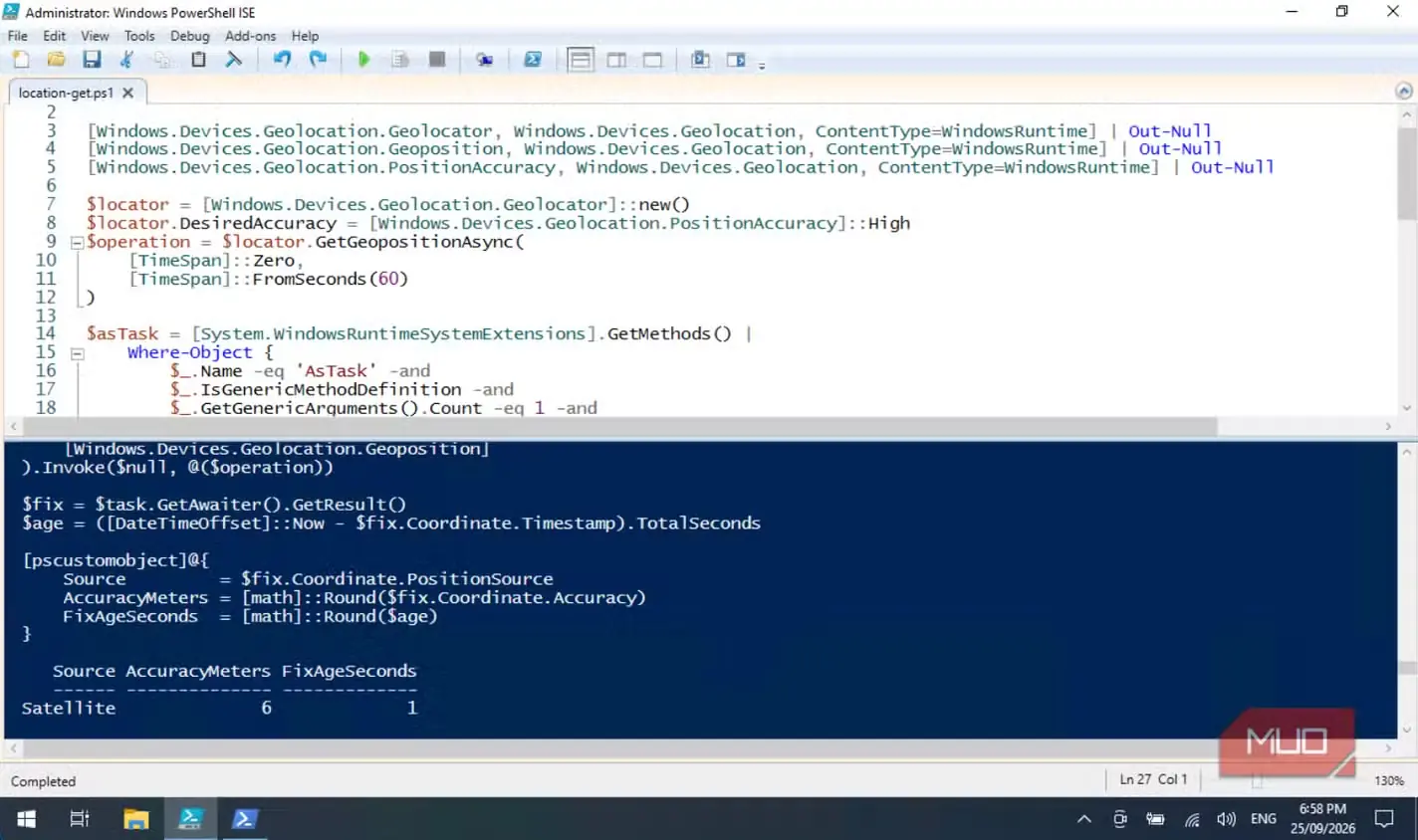This screenshot has width=1418, height=840.
Task: Open the View menu
Action: [95, 36]
